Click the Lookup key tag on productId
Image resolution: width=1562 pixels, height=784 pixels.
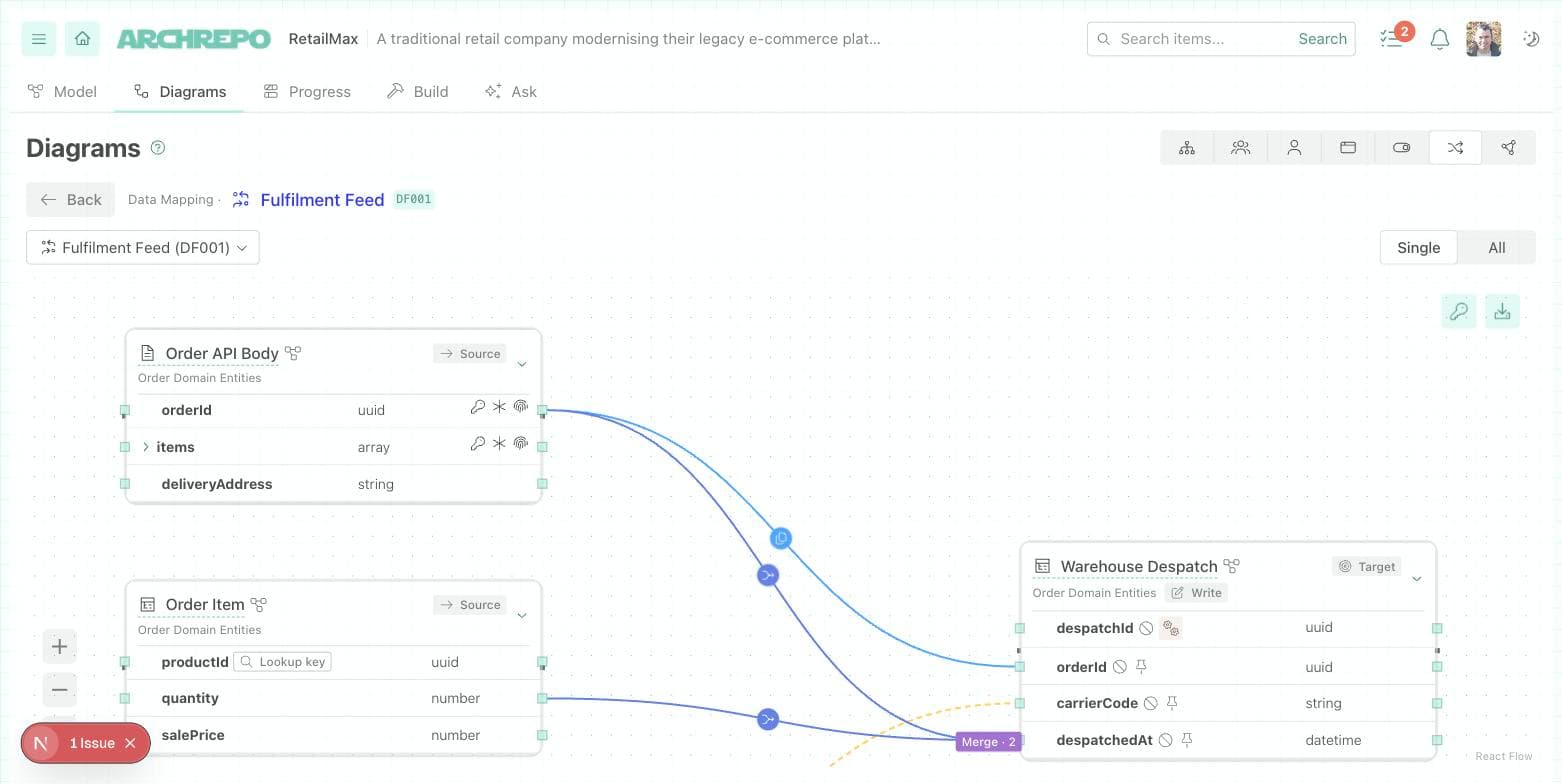tap(283, 662)
